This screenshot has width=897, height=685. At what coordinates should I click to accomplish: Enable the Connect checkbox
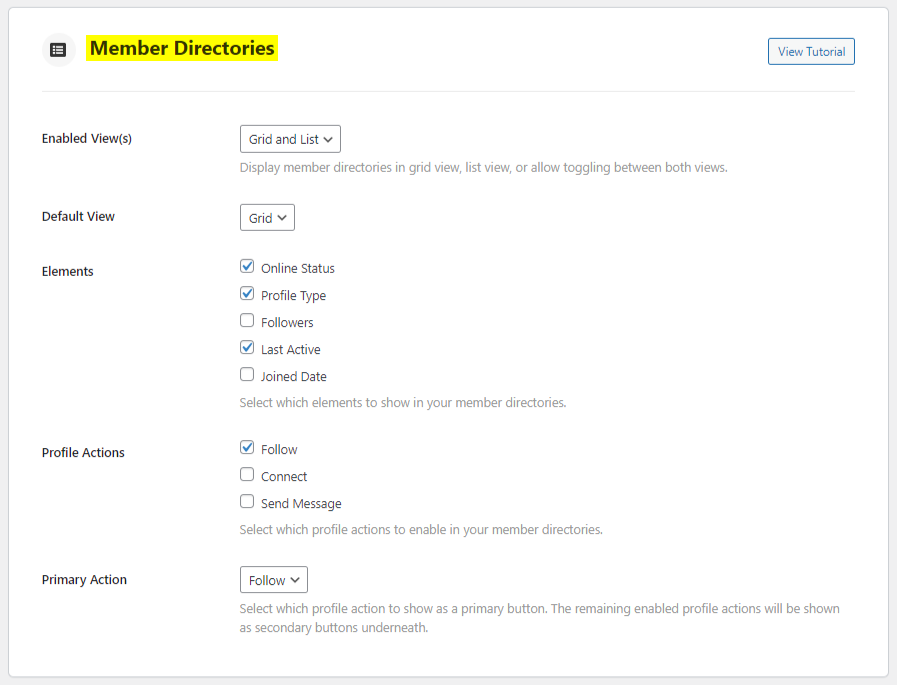coord(247,475)
